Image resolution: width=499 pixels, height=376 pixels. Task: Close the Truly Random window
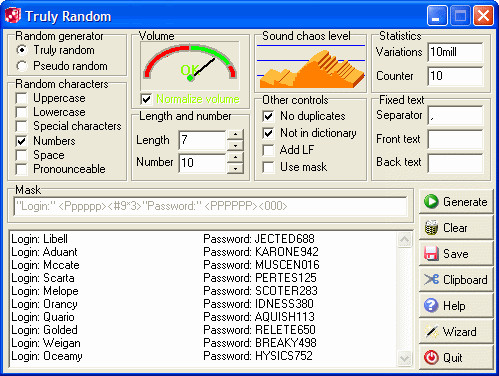(x=483, y=16)
